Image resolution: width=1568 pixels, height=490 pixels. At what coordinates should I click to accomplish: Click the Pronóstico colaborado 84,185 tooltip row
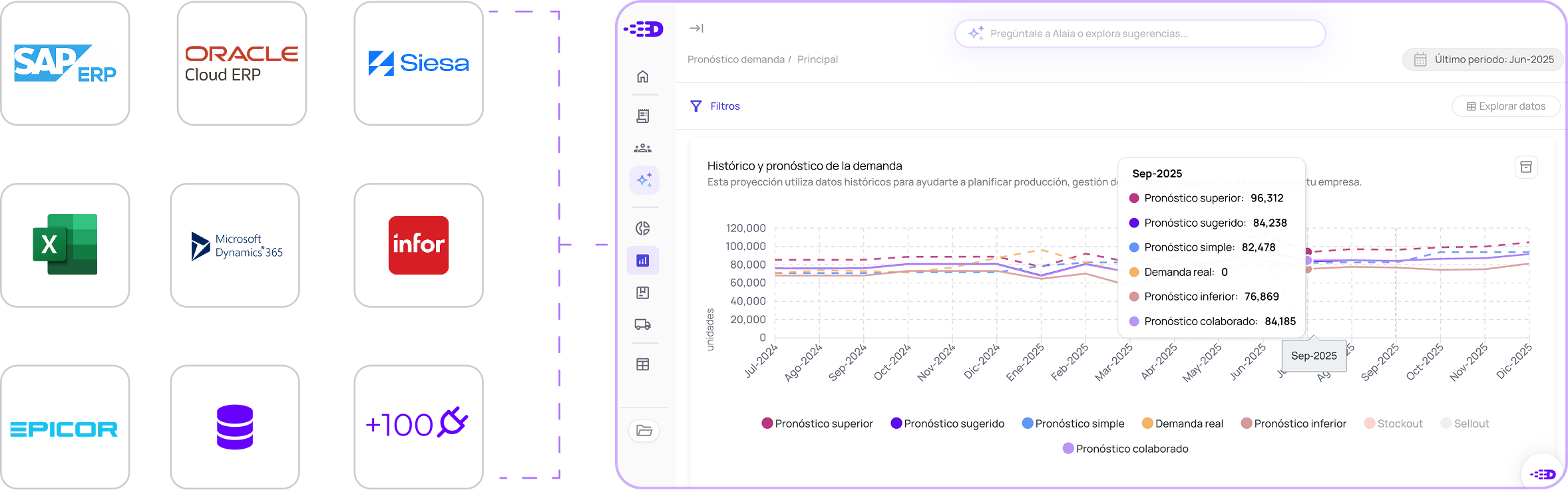[1213, 321]
